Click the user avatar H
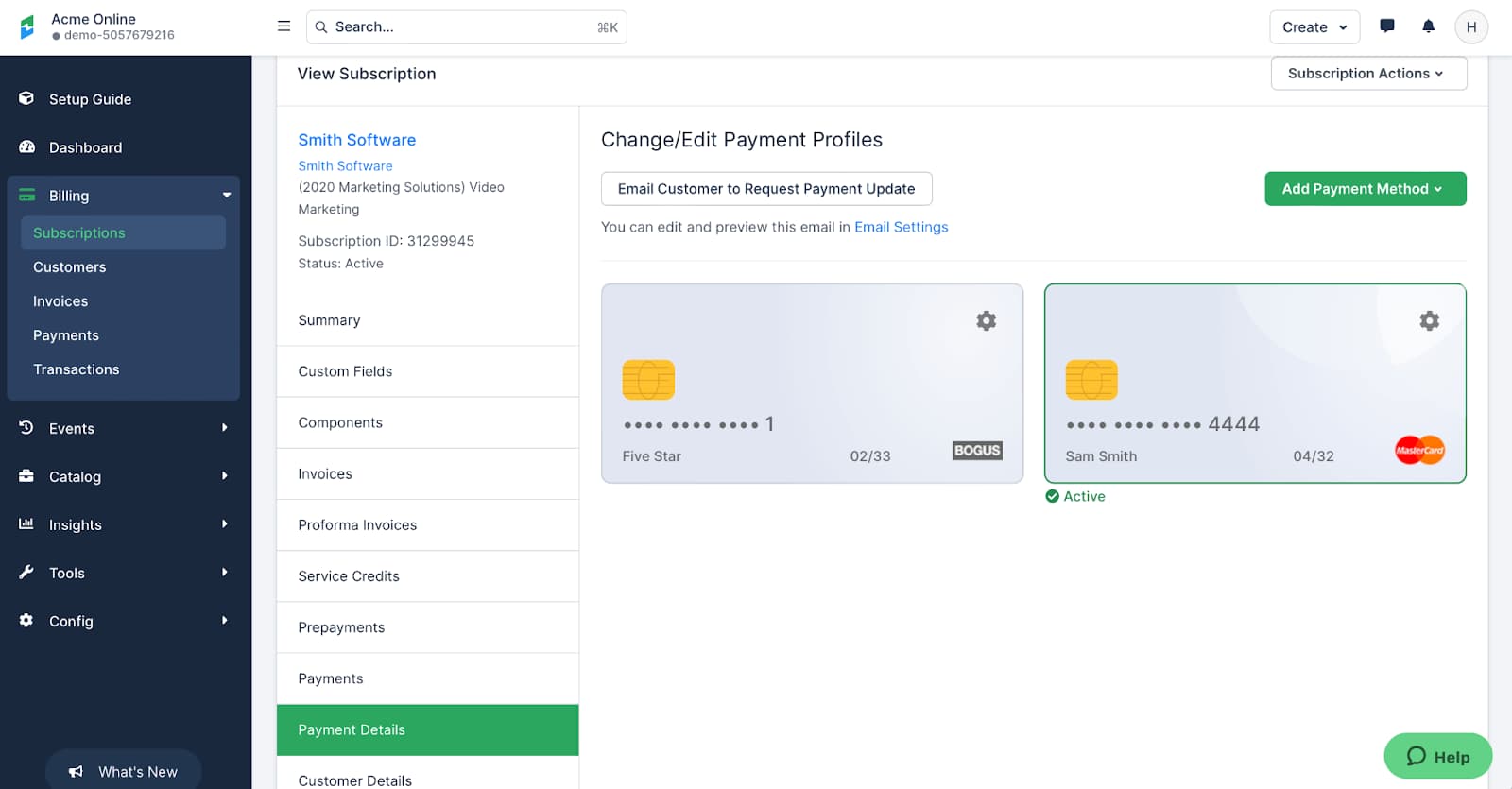The width and height of the screenshot is (1512, 789). 1470,27
